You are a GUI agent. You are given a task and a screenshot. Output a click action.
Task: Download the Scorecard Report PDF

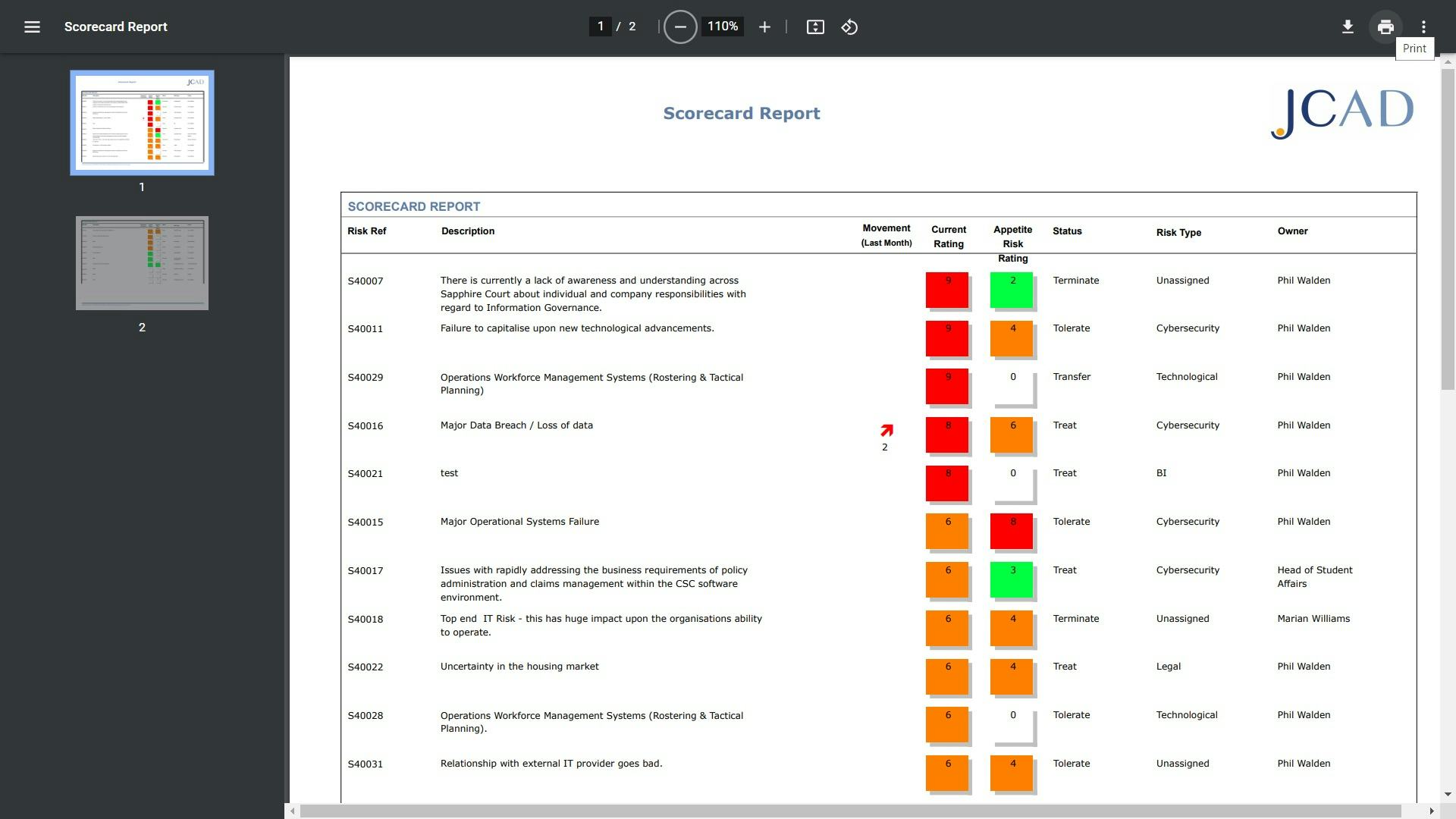pos(1348,27)
